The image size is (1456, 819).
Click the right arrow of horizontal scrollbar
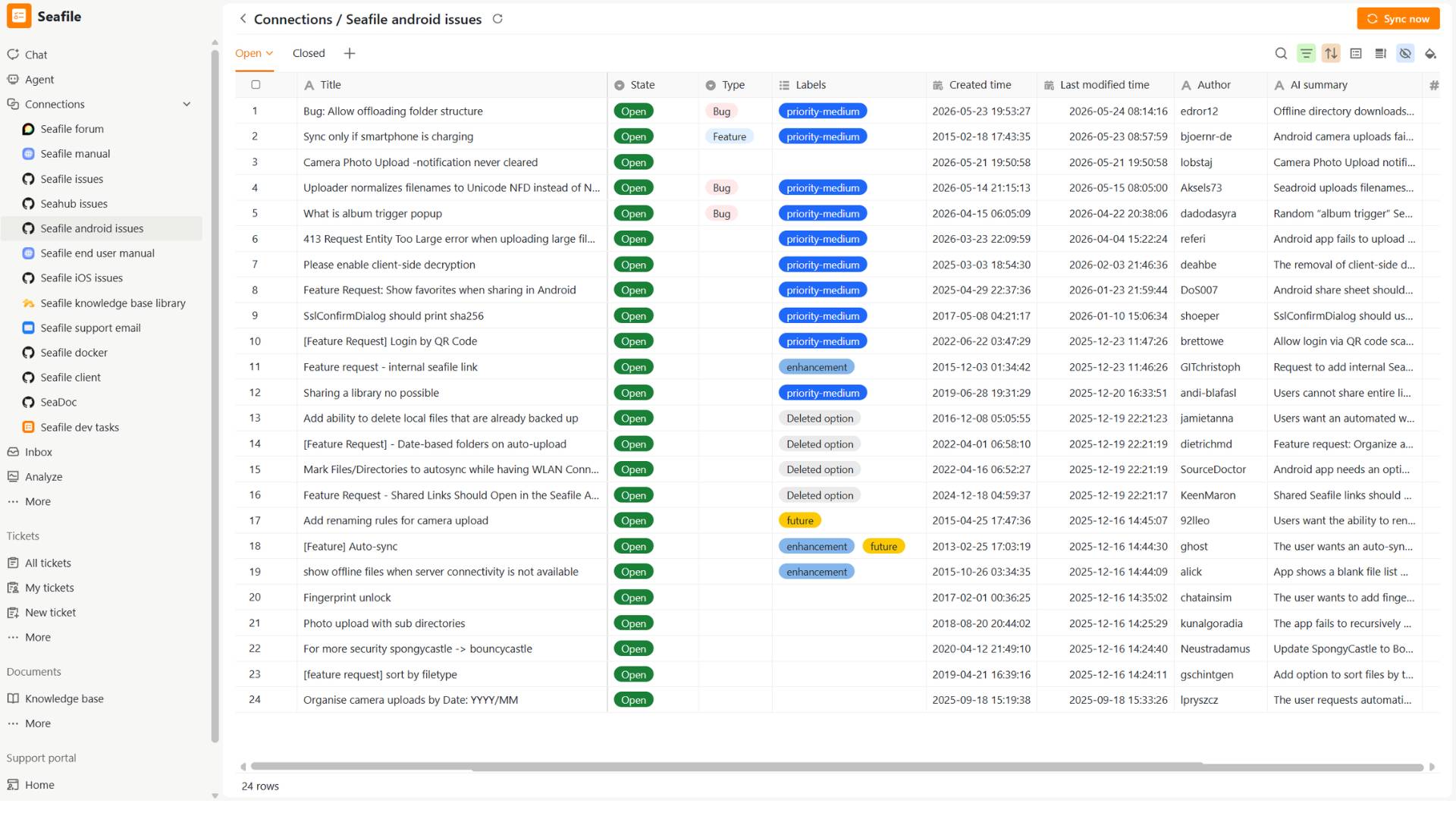(1432, 767)
